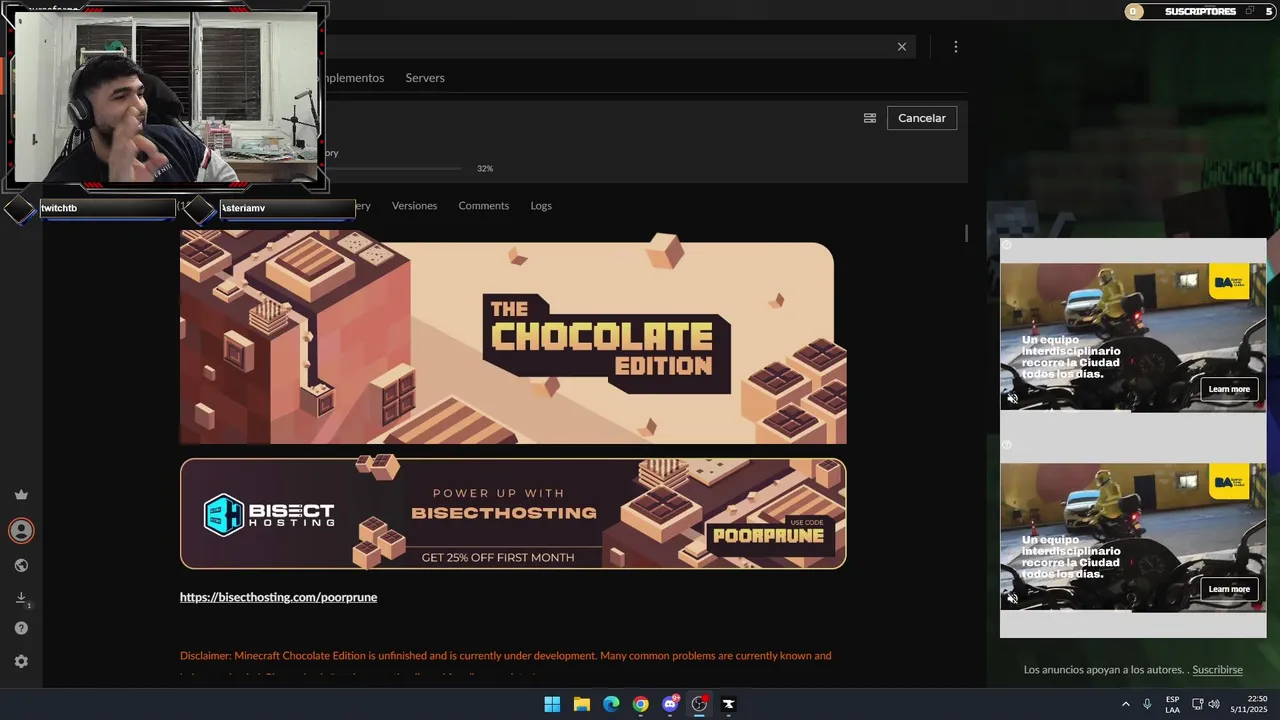Open the help question mark icon
Image resolution: width=1280 pixels, height=720 pixels.
point(21,628)
